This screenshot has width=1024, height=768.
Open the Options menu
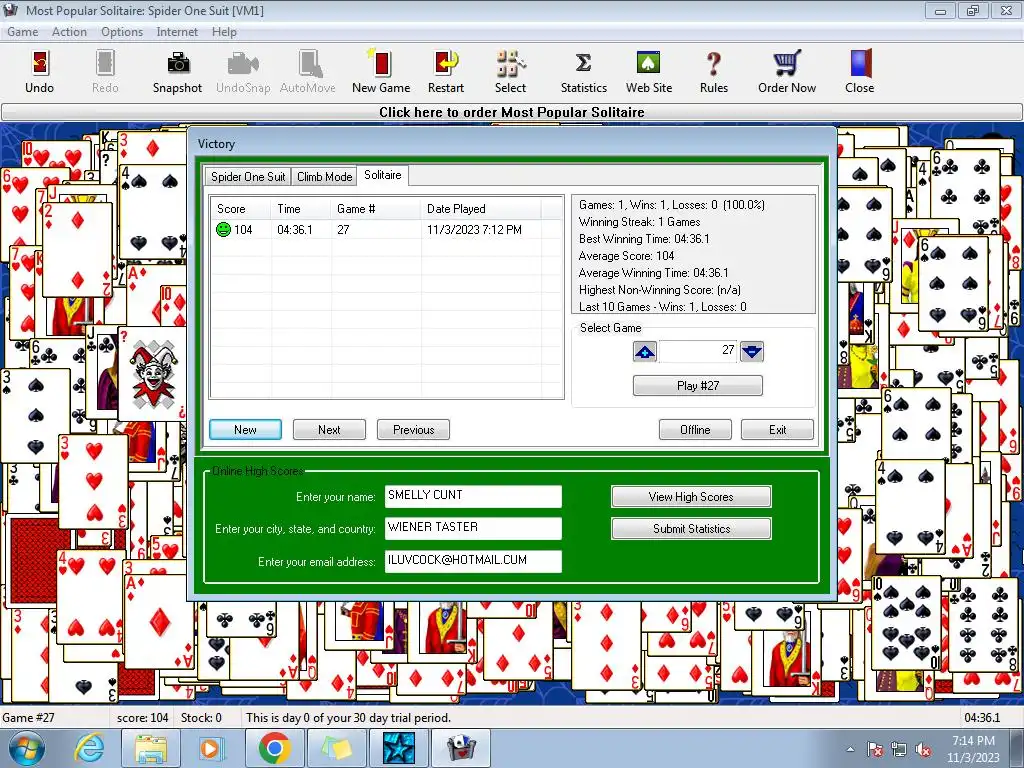click(121, 32)
